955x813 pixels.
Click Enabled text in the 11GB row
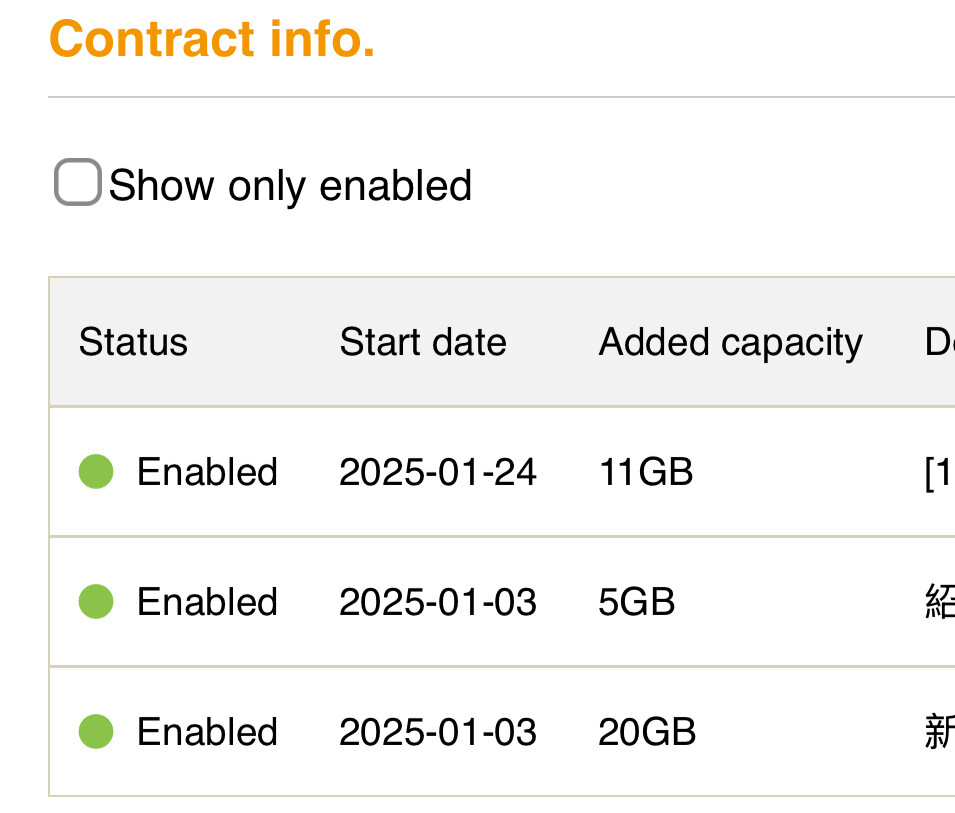[208, 472]
